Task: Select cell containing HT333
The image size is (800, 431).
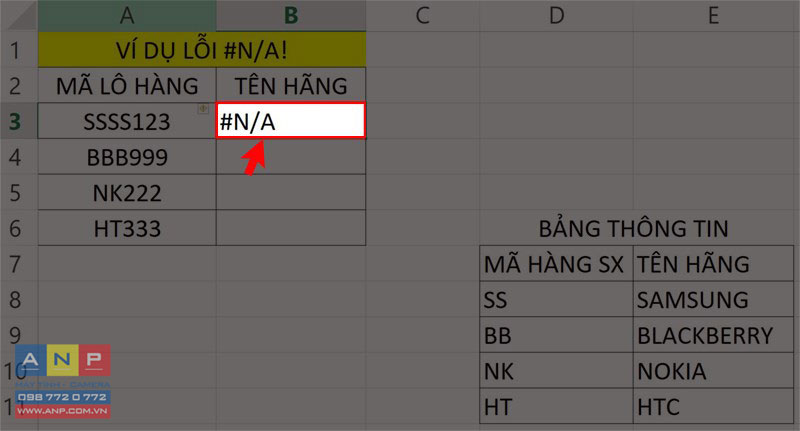Action: (x=127, y=228)
